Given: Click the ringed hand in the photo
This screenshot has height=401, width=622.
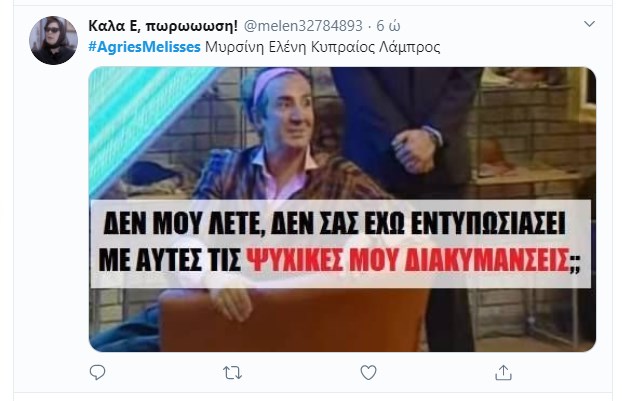Looking at the screenshot, I should click(416, 150).
